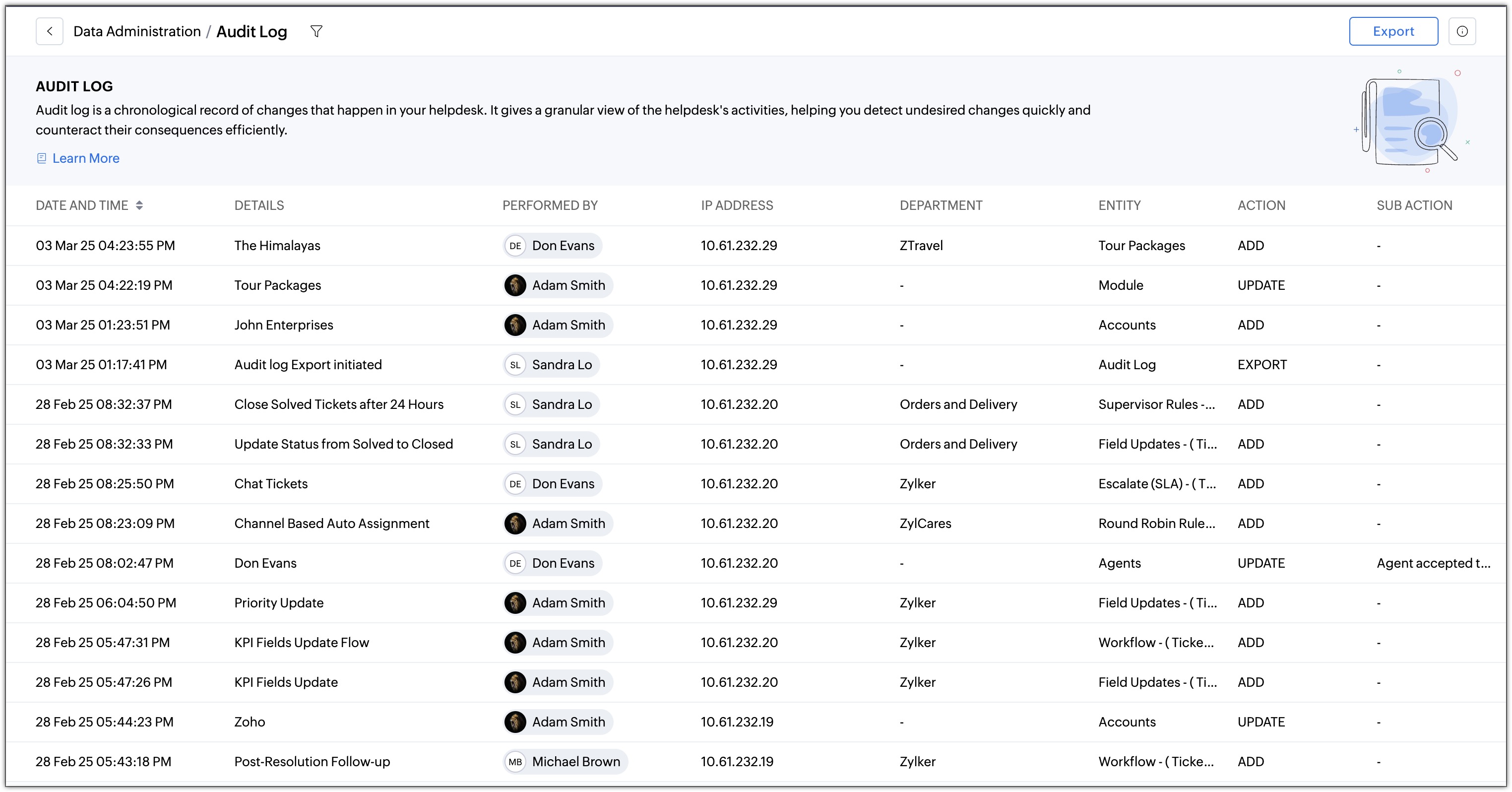Click the back arrow button

[x=49, y=31]
